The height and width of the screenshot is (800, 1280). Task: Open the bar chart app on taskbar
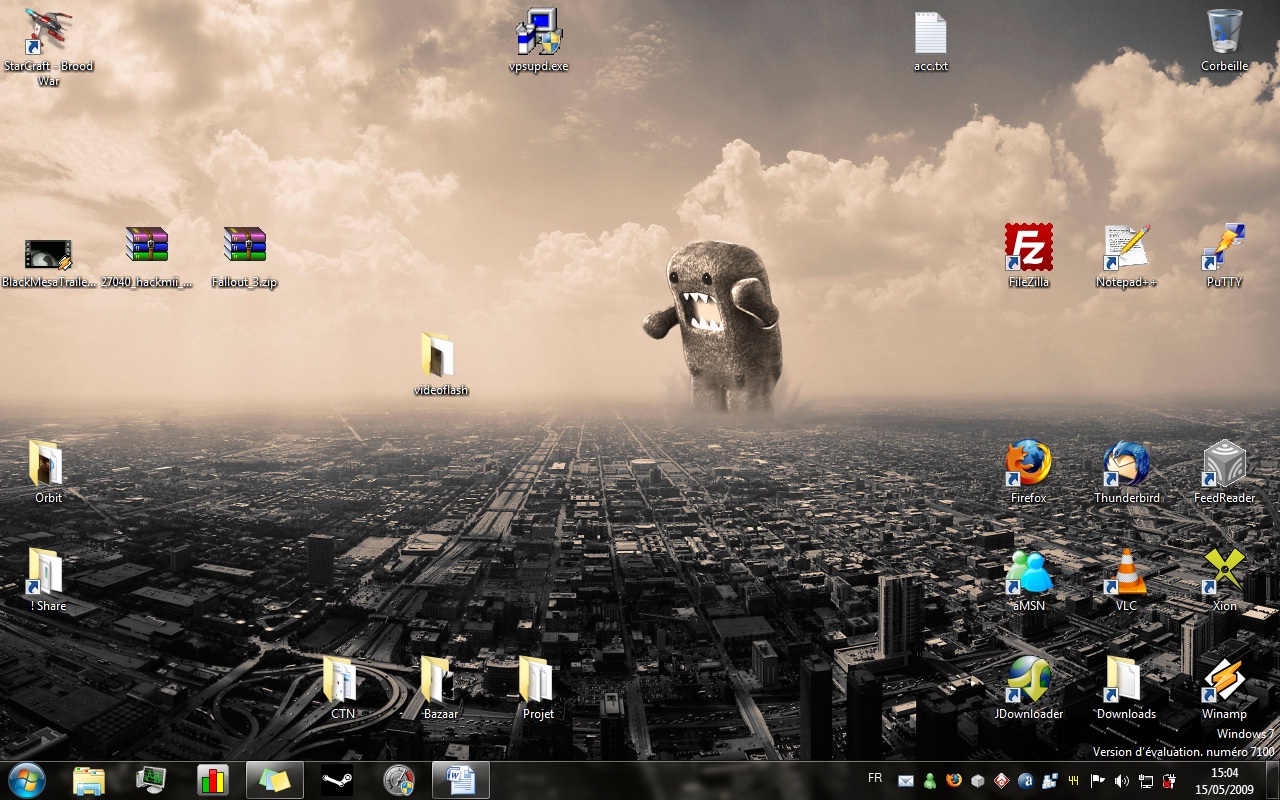(x=213, y=780)
